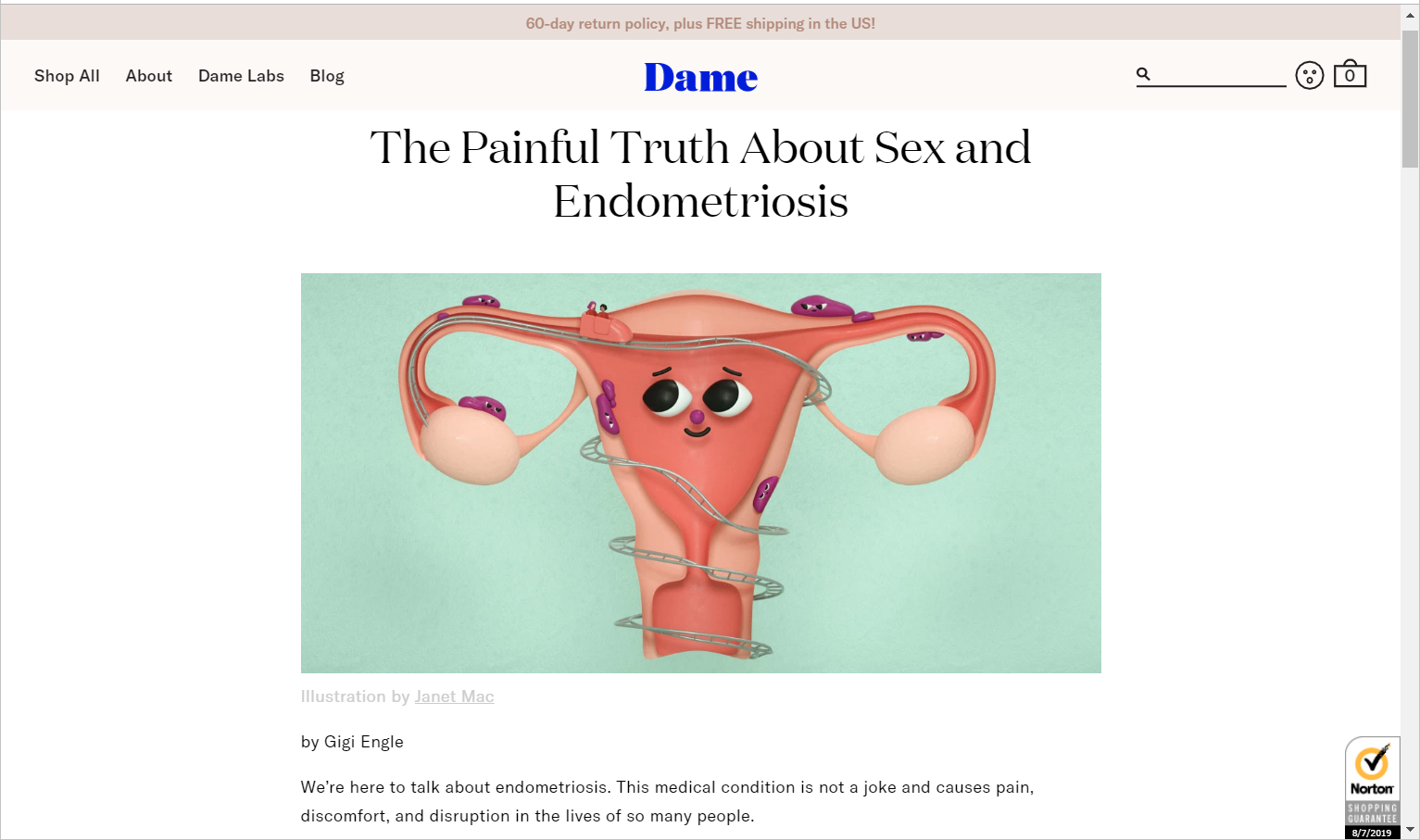Viewport: 1420px width, 840px height.
Task: Click the scrollbar down arrow
Action: pos(1410,830)
